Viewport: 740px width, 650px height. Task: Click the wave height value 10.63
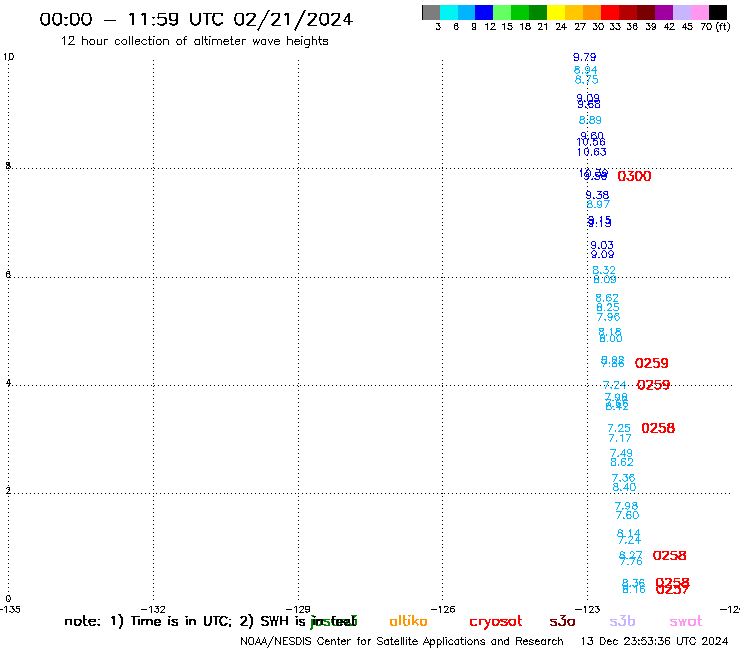pos(591,152)
